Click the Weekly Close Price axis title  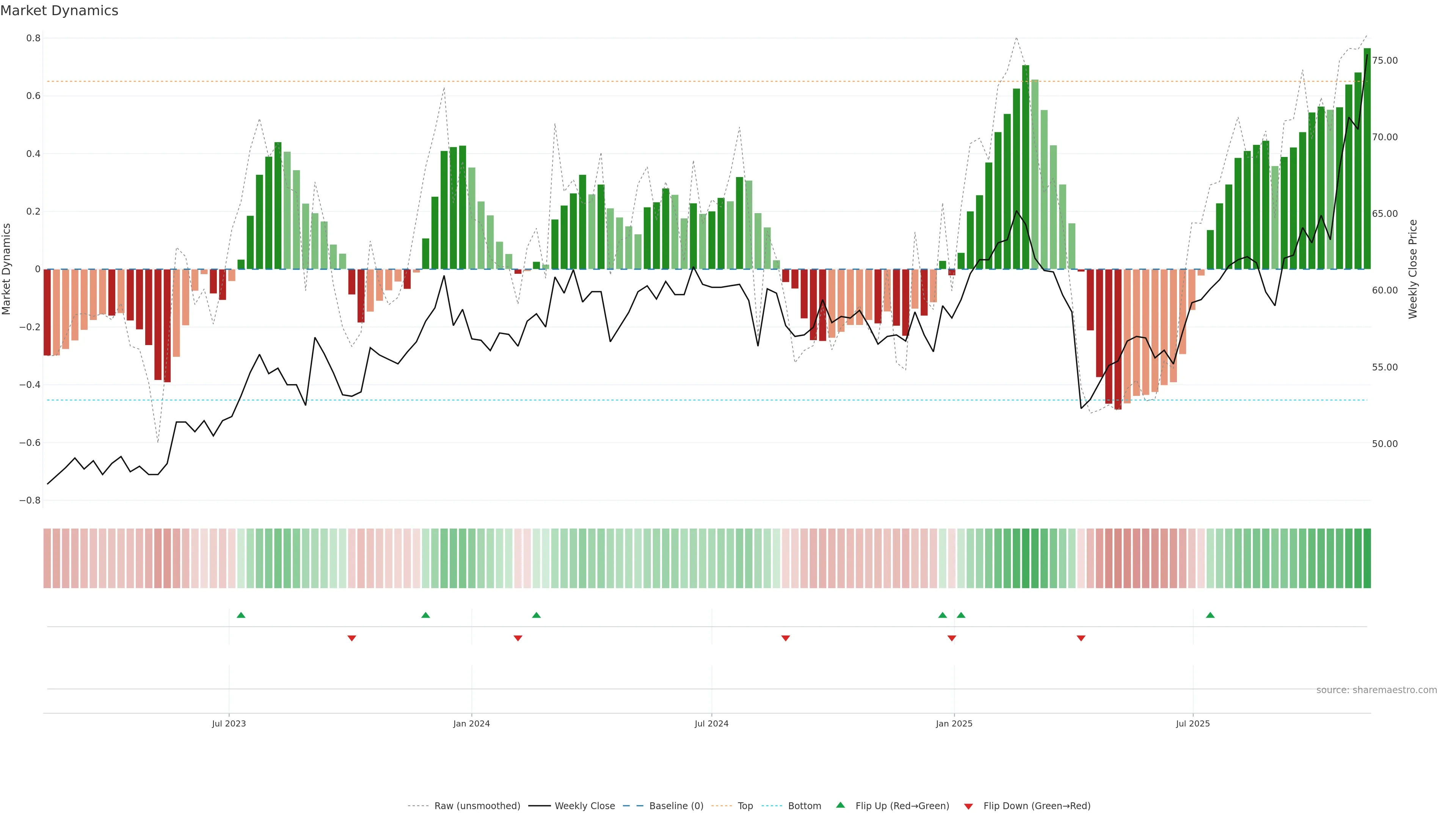point(1412,269)
